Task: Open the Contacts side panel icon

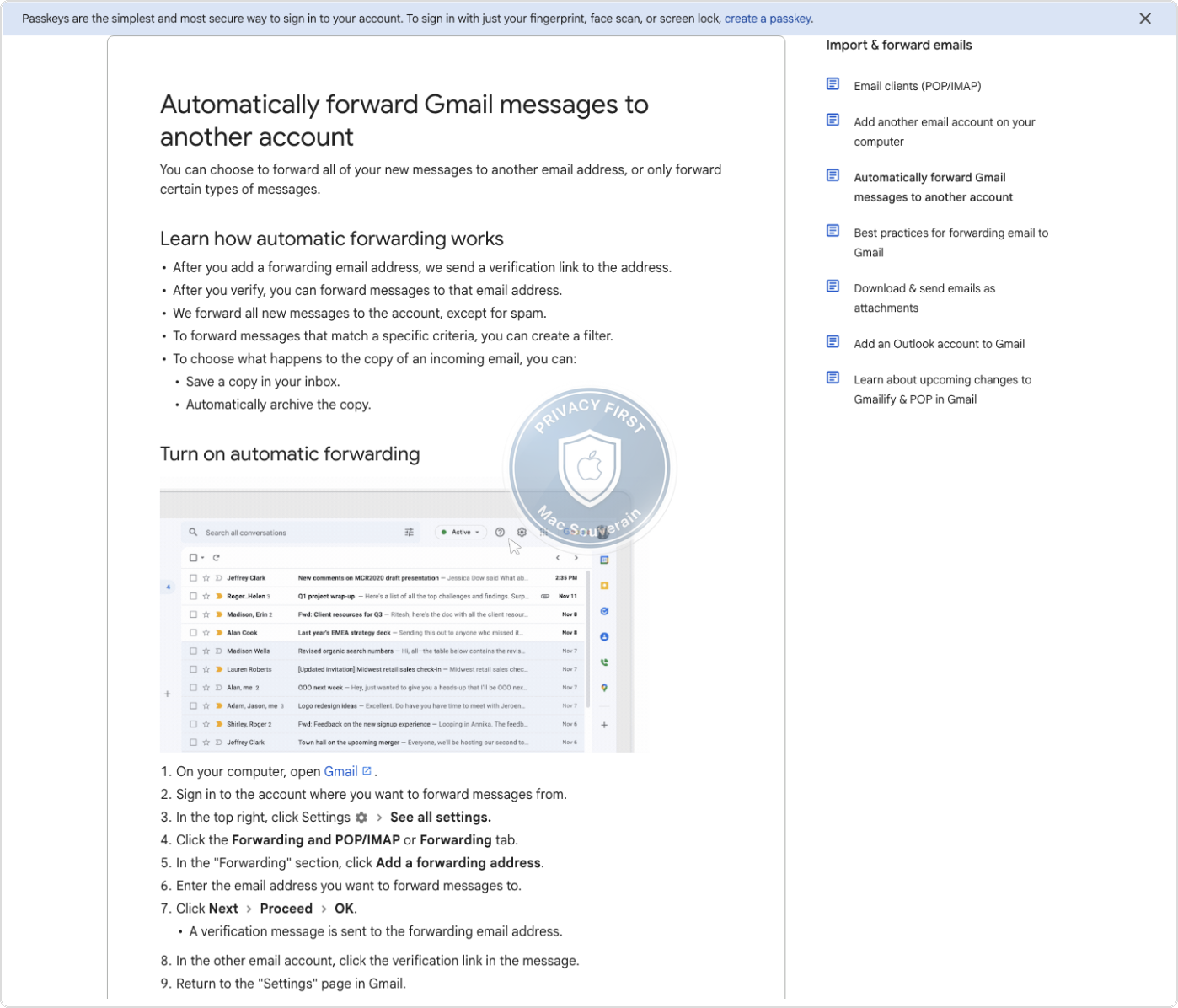Action: (604, 636)
